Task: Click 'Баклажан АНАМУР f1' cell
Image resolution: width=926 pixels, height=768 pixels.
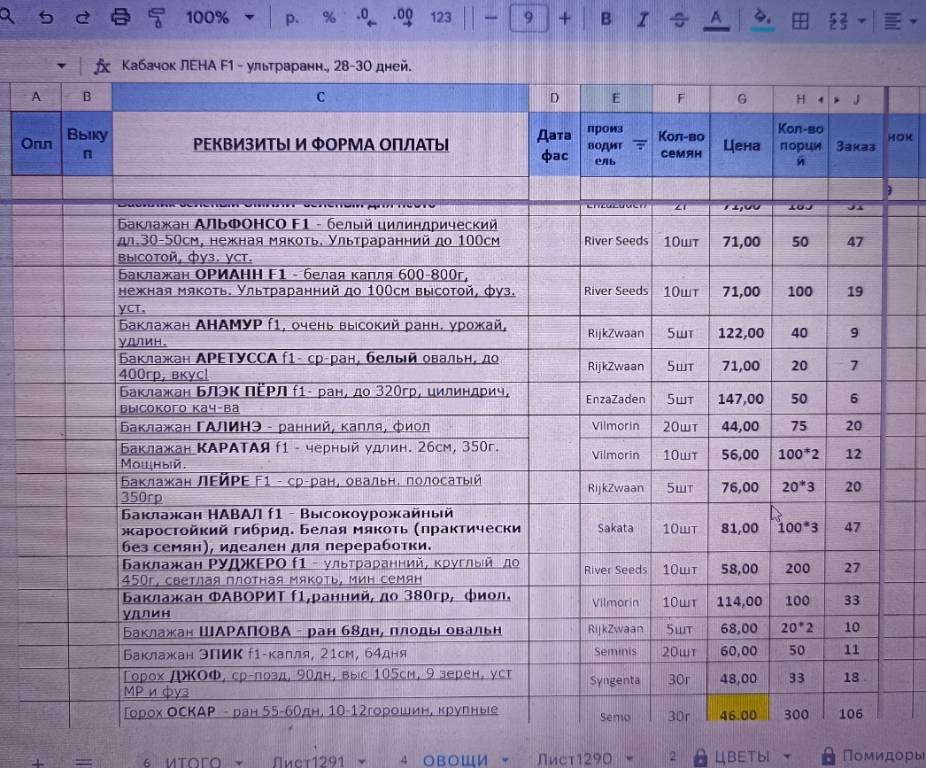Action: (322, 333)
